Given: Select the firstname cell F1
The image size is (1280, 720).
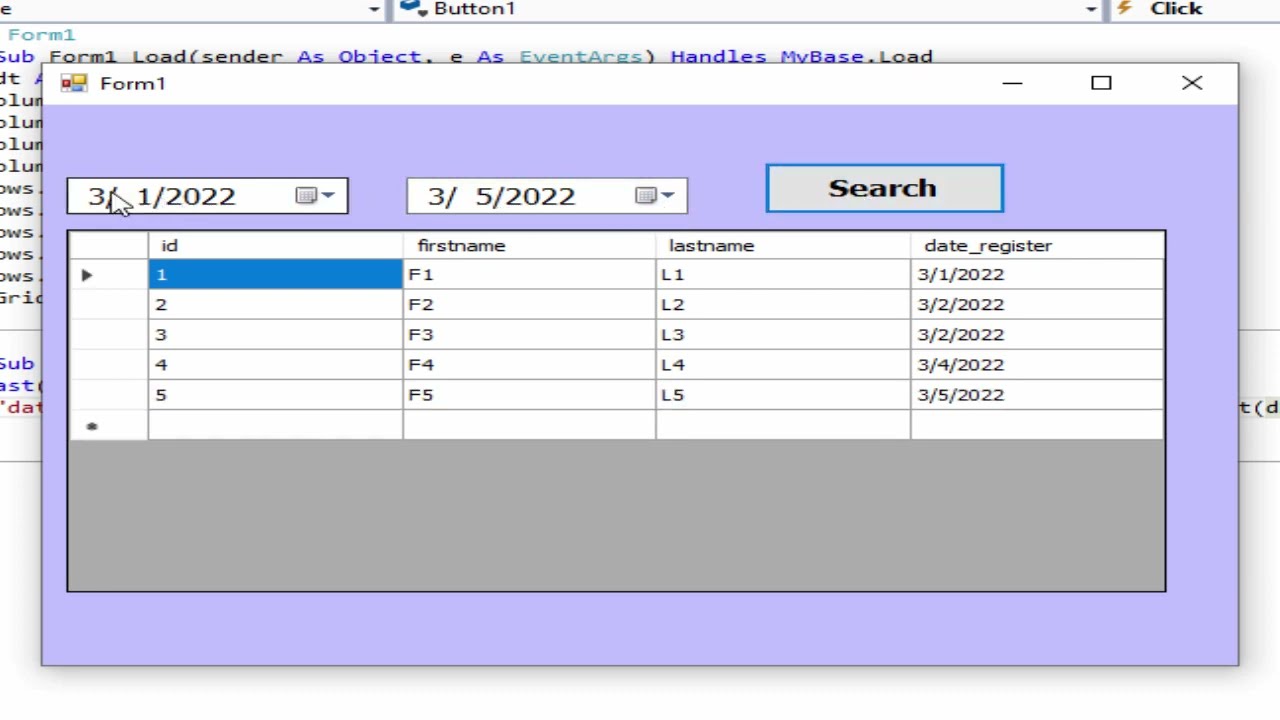Looking at the screenshot, I should point(529,275).
